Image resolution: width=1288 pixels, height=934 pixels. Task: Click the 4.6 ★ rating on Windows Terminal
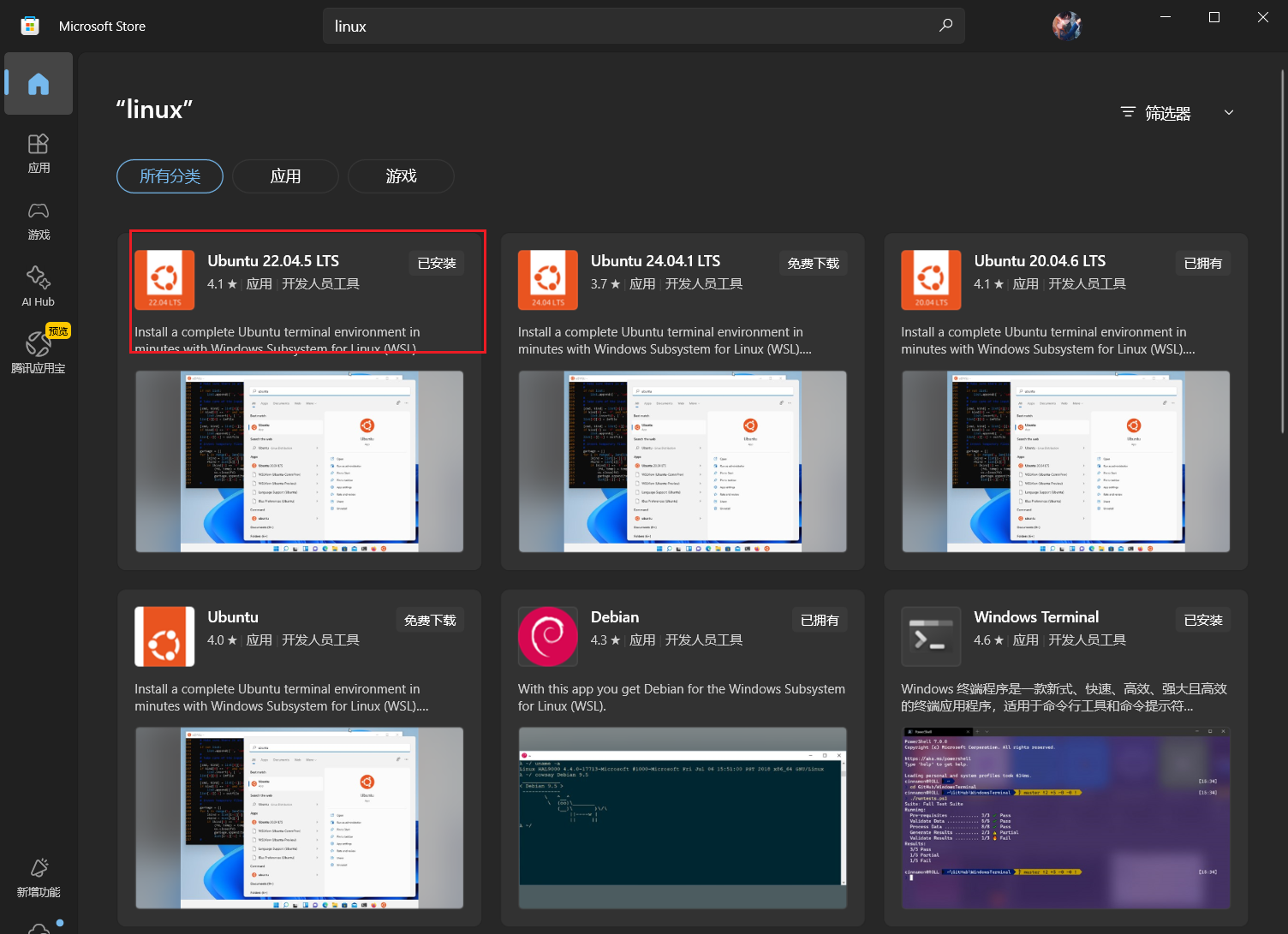[x=988, y=640]
